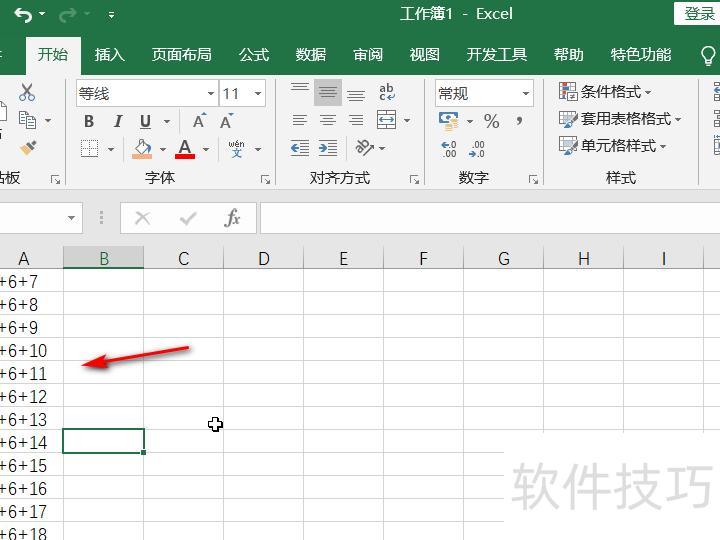The height and width of the screenshot is (540, 720).
Task: Open the 特色功能 tab
Action: point(641,55)
